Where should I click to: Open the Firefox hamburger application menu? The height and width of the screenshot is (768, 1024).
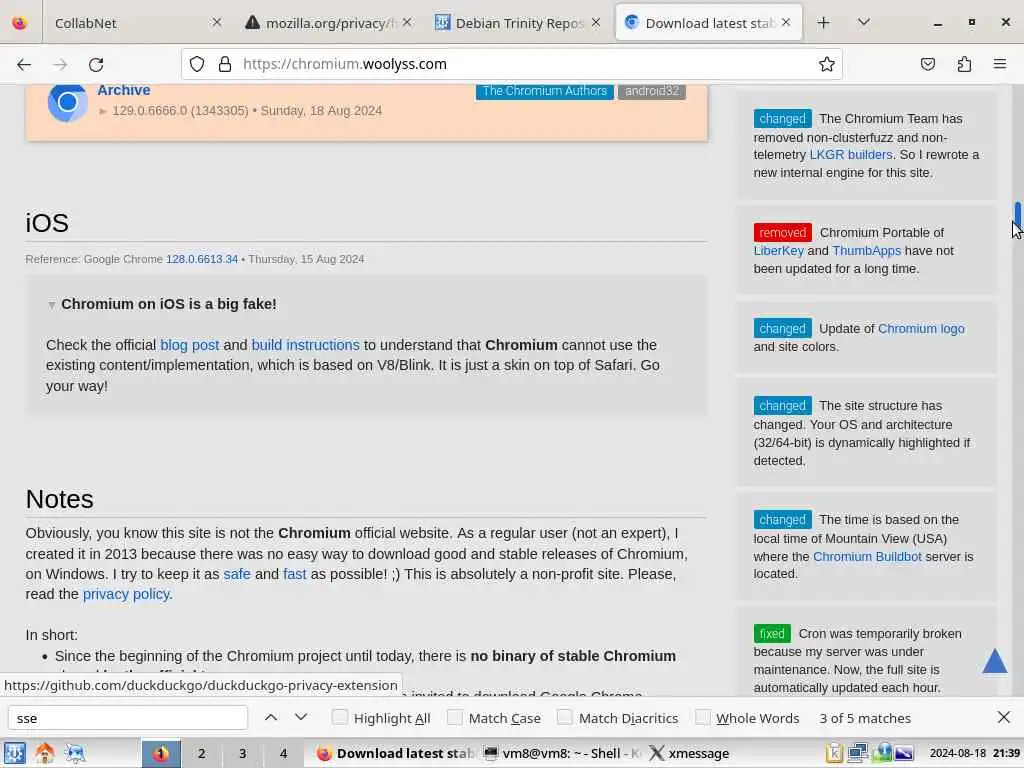tap(1000, 64)
